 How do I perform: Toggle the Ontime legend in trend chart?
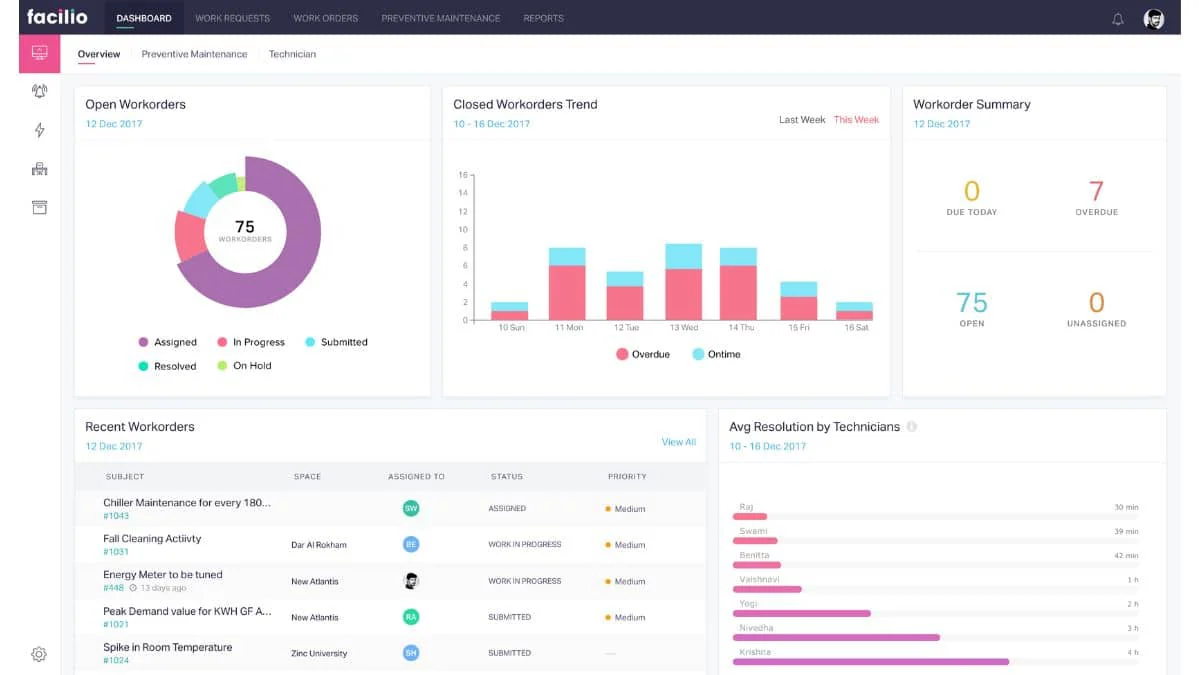(x=716, y=354)
